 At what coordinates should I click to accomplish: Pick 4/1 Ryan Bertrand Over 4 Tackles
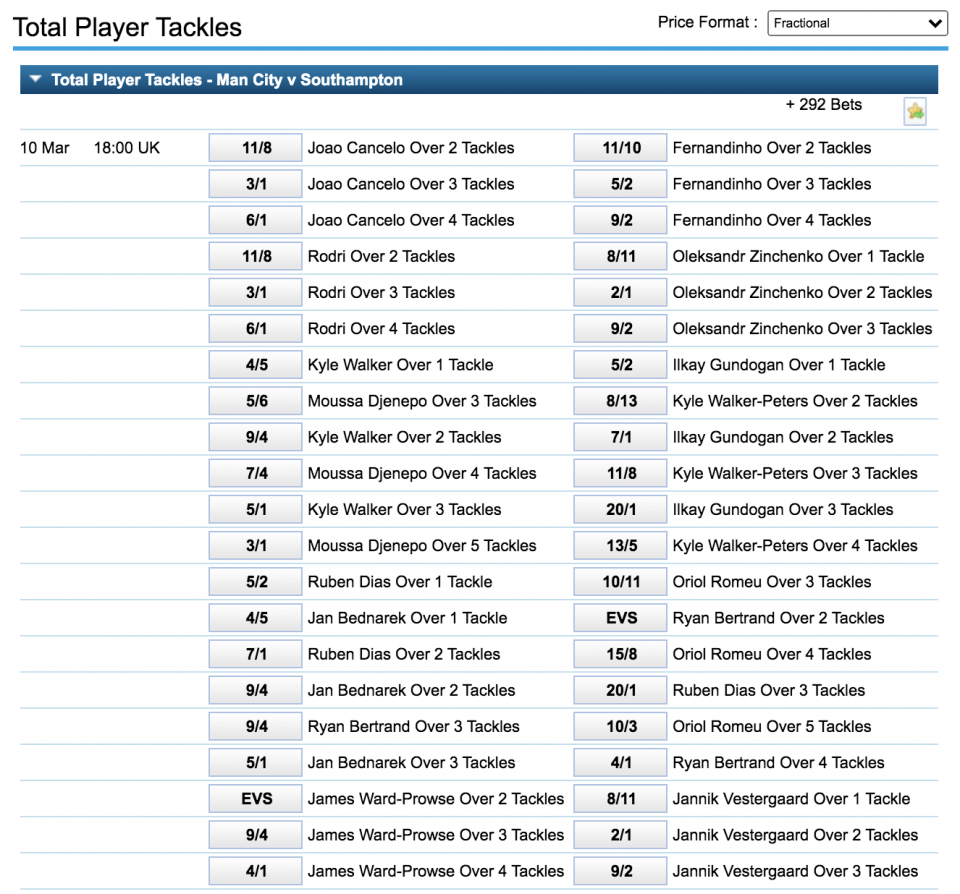[620, 762]
